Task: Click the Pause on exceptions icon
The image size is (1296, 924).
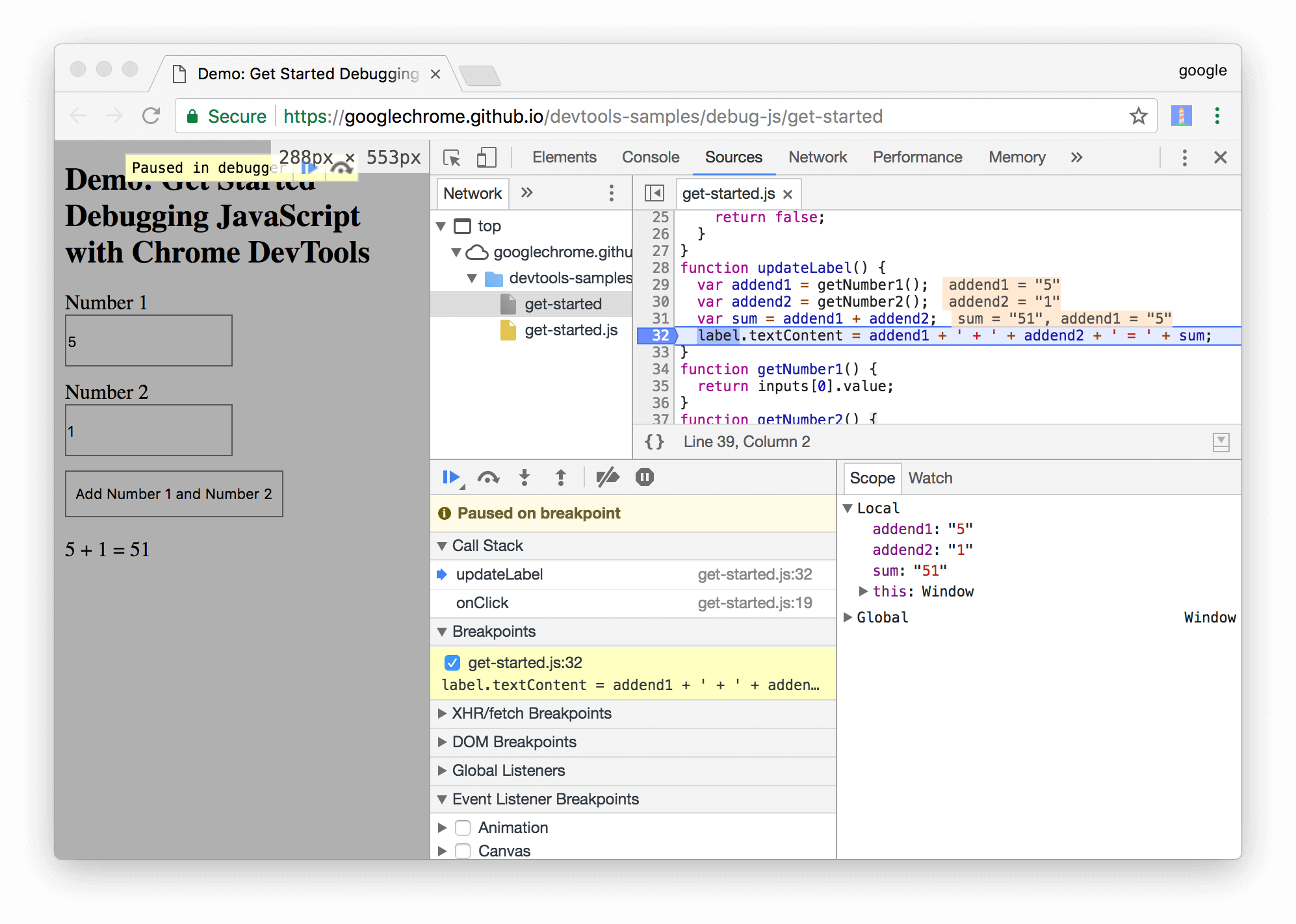Action: [x=644, y=477]
